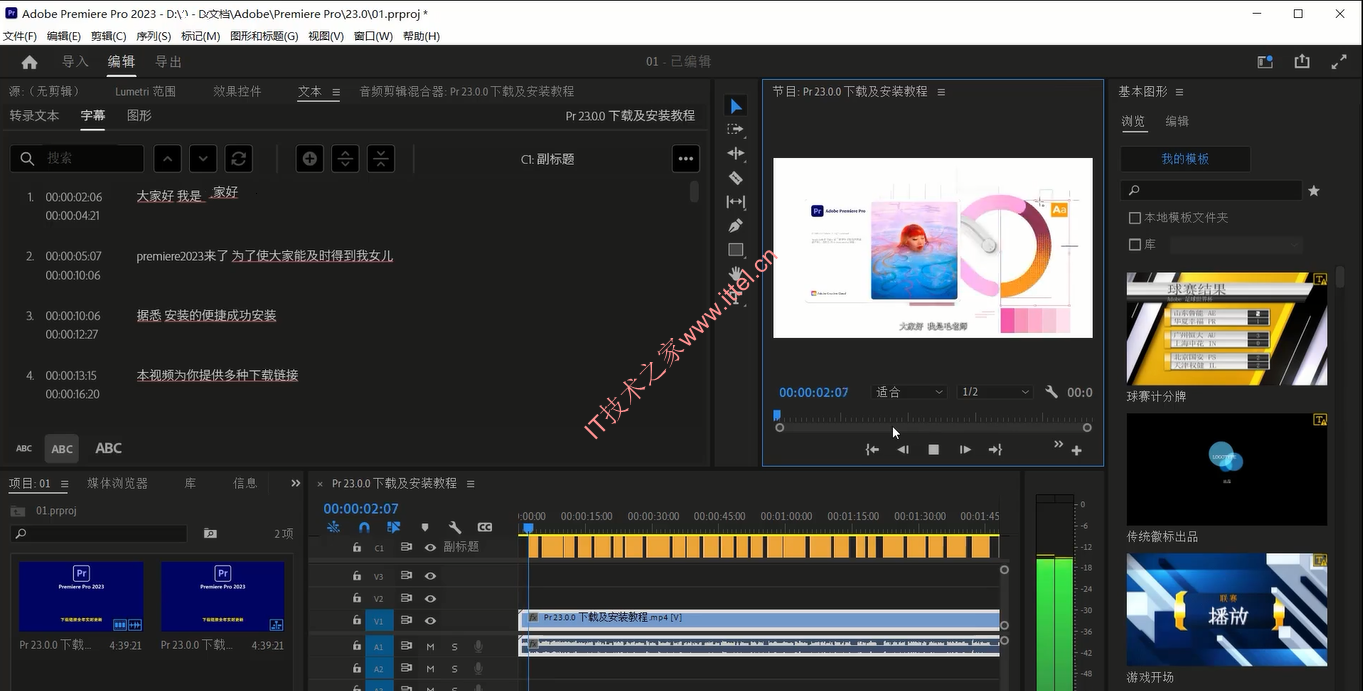Switch to 媒体浏览器 tab
Screen dimensions: 1363x691
pos(117,483)
